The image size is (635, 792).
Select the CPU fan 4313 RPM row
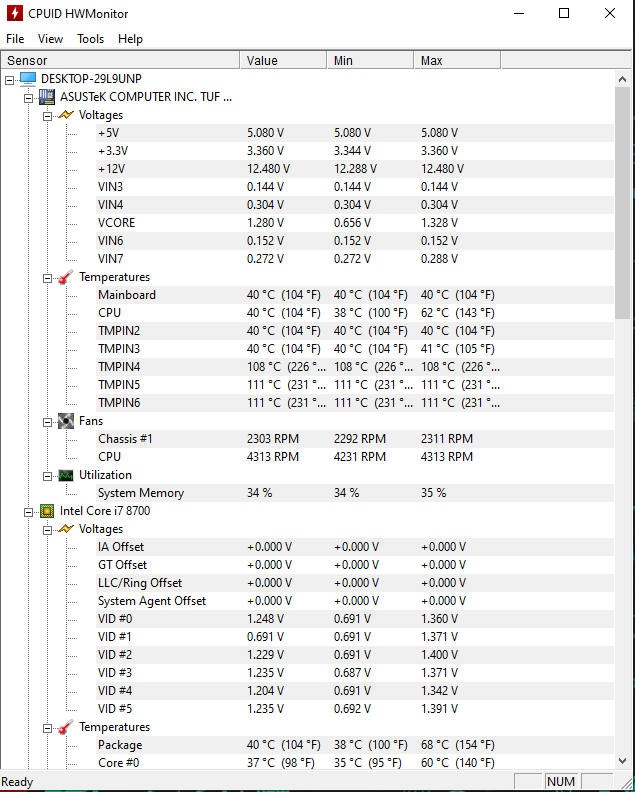point(355,457)
